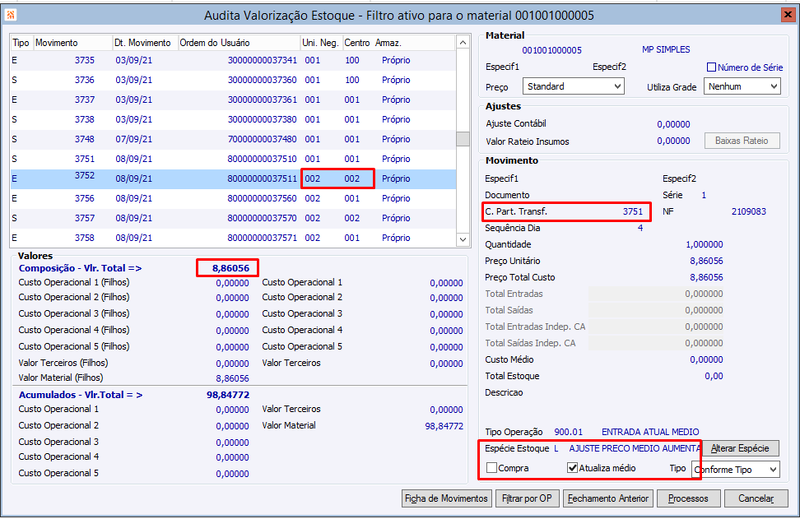Viewport: 800px width, 519px height.
Task: Sort by the Tipo column header
Action: point(21,43)
